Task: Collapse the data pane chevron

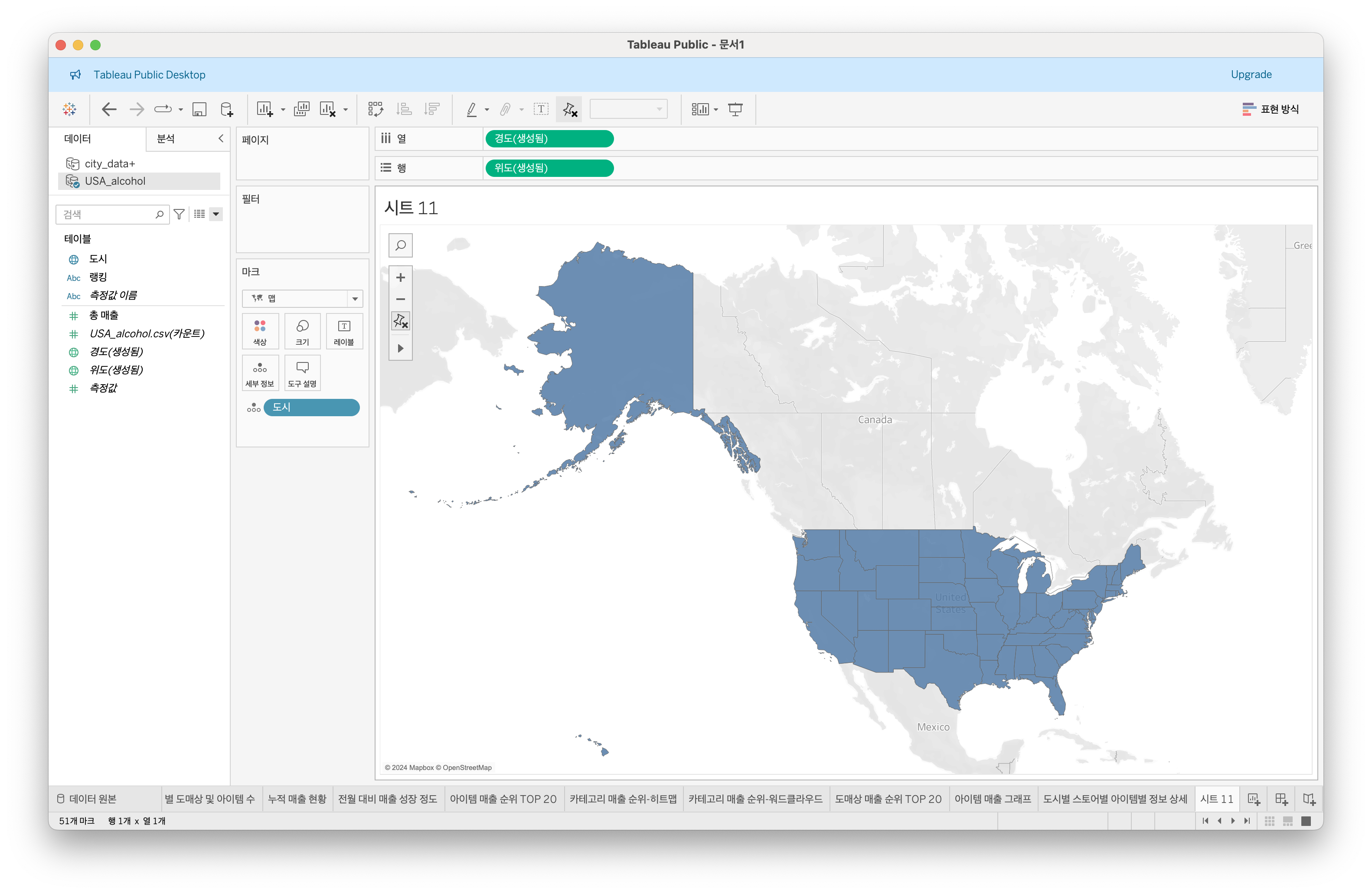Action: pyautogui.click(x=221, y=138)
